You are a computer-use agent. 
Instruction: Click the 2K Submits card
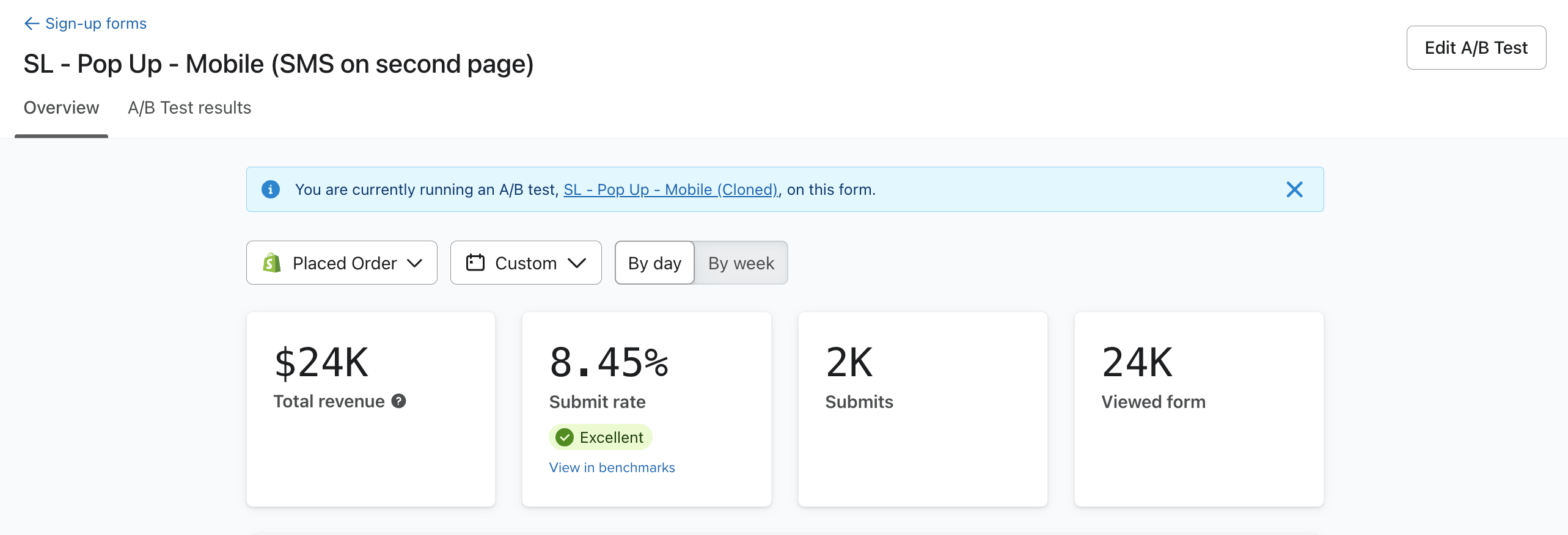click(922, 409)
